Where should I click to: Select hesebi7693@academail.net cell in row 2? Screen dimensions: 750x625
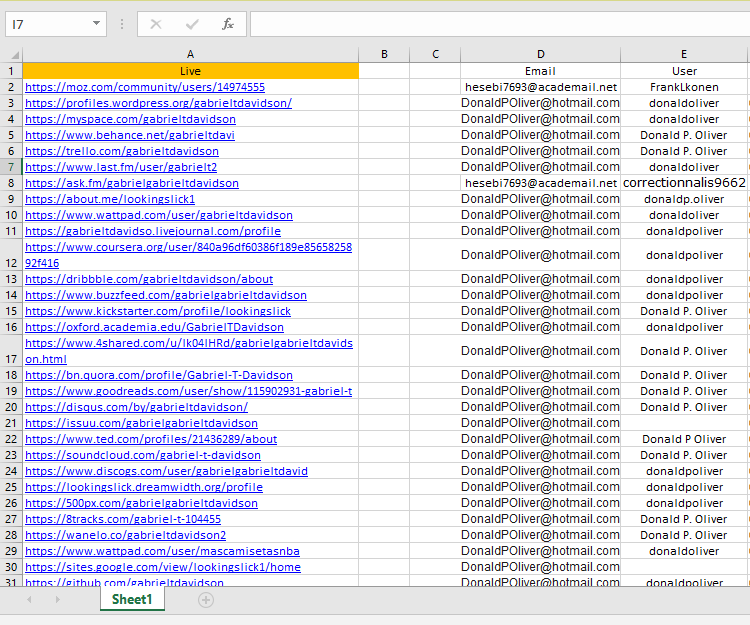(540, 87)
